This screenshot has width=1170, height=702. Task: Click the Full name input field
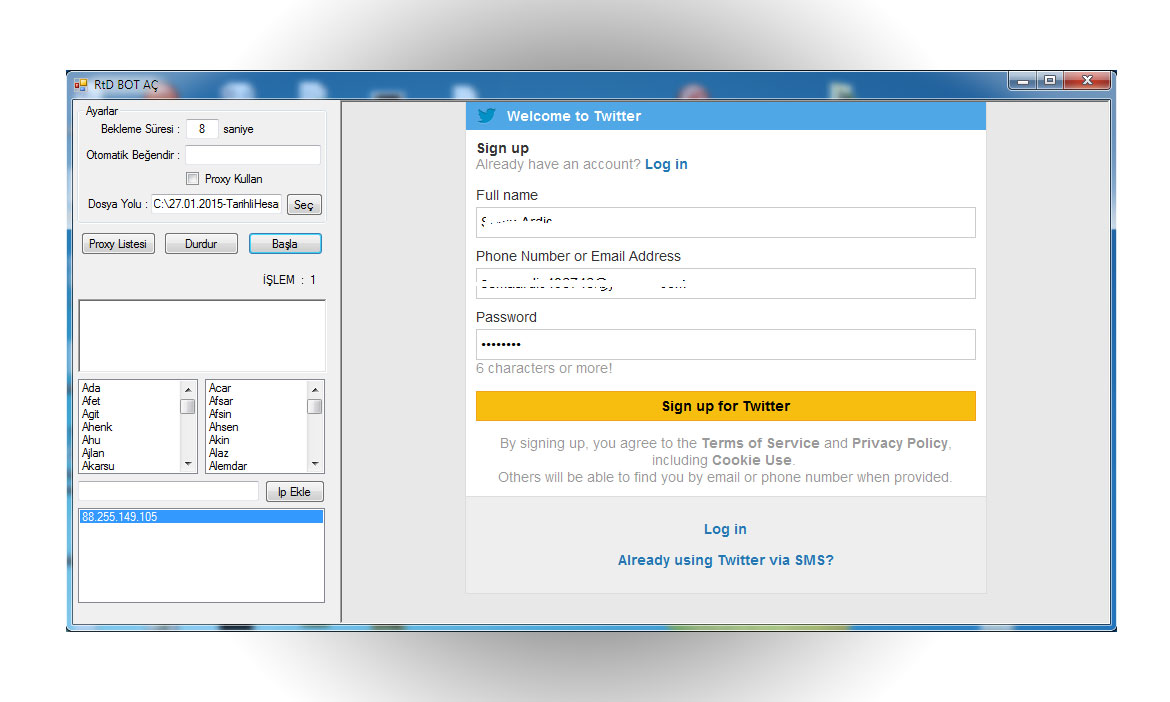point(725,222)
